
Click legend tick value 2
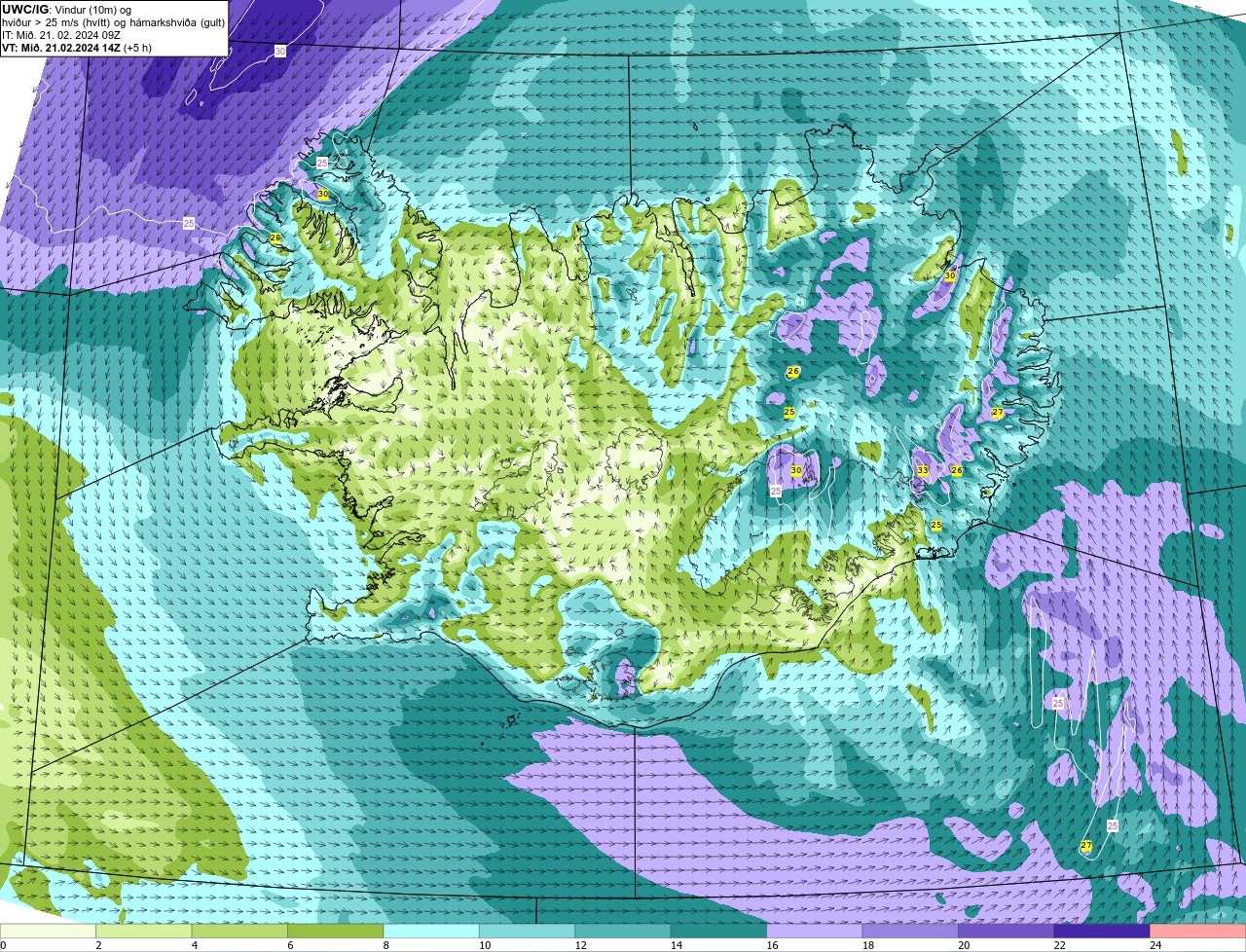(98, 945)
